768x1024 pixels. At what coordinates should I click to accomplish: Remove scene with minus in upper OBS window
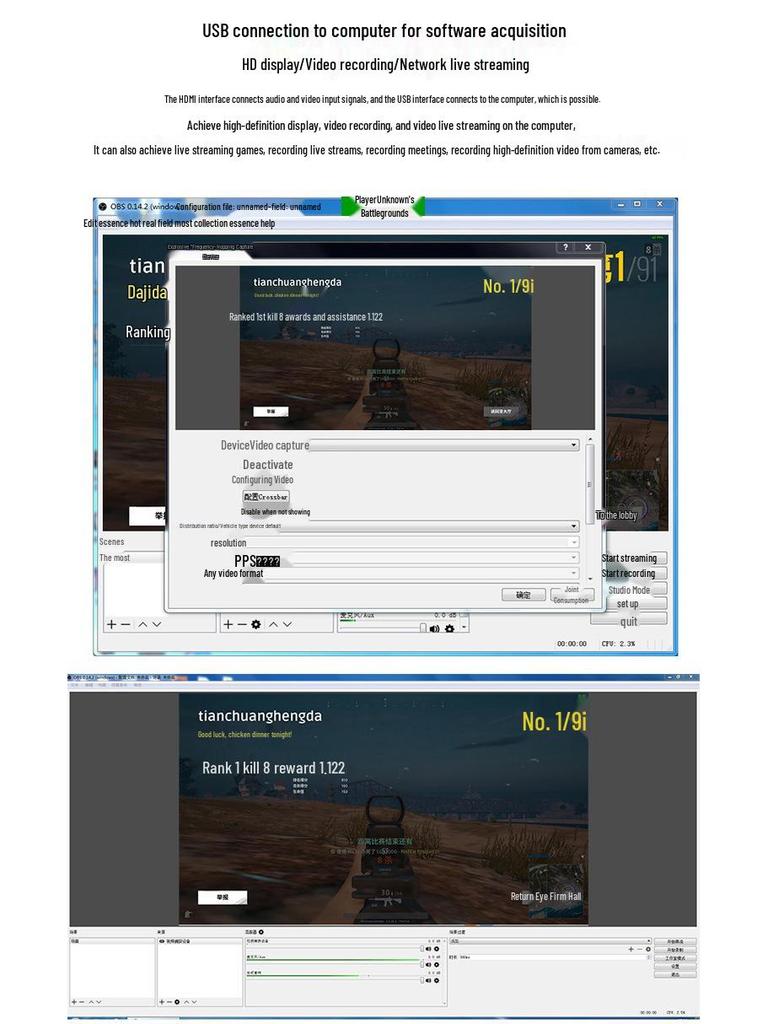(125, 624)
